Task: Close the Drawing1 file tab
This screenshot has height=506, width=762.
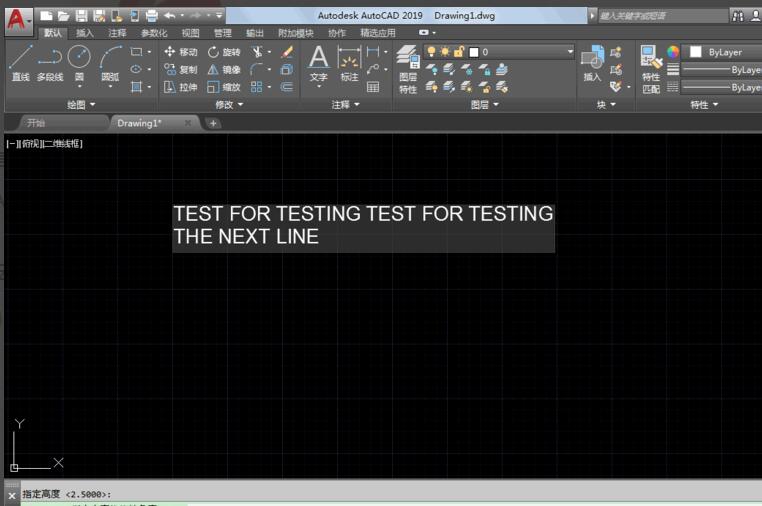Action: 188,123
